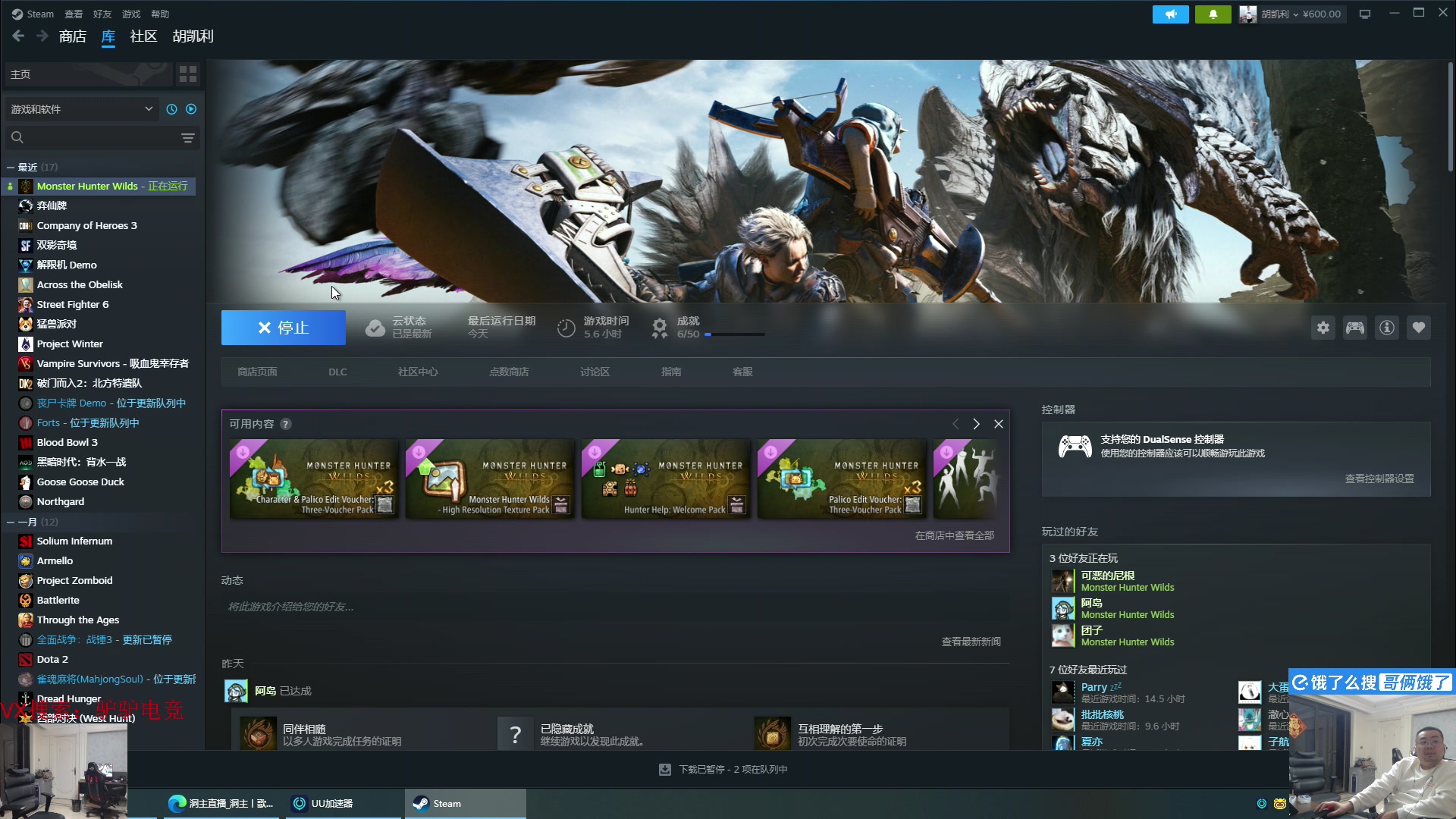
Task: Open Hunter Help: Welcome Pack thumbnail
Action: [x=666, y=479]
